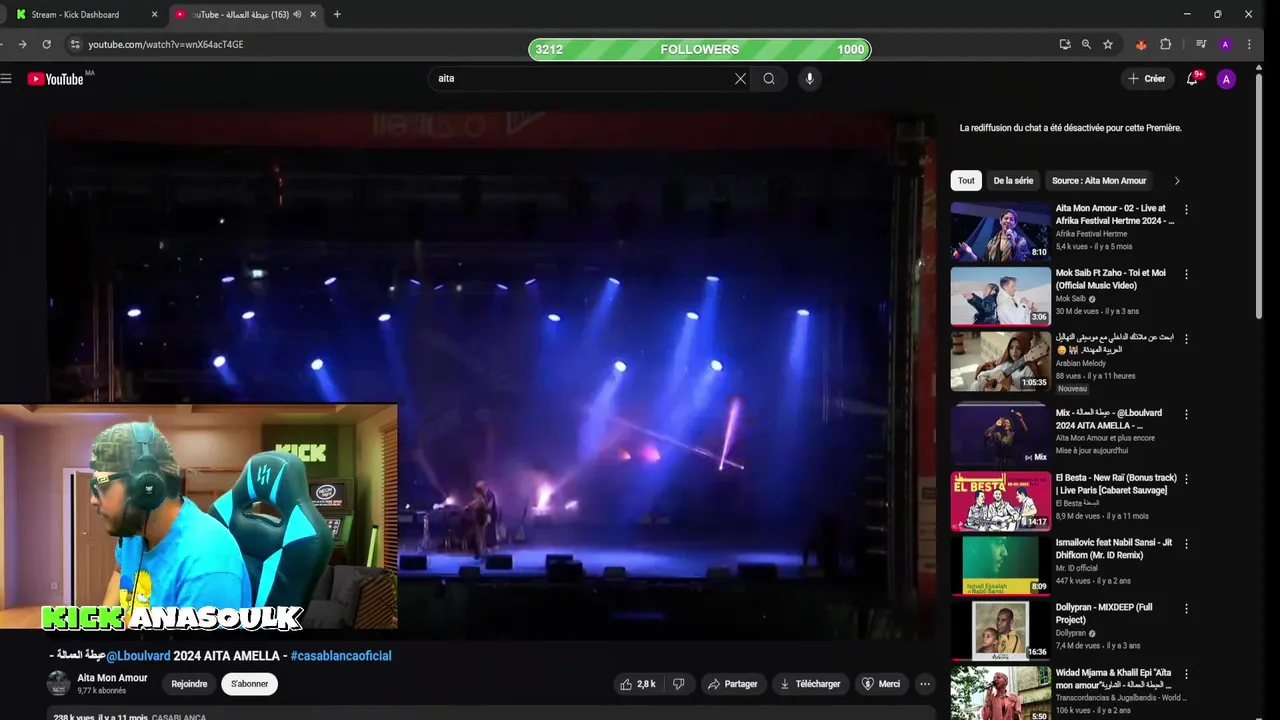The image size is (1280, 720).
Task: Select the Source : Aita Mon Amour chip
Action: coord(1099,181)
